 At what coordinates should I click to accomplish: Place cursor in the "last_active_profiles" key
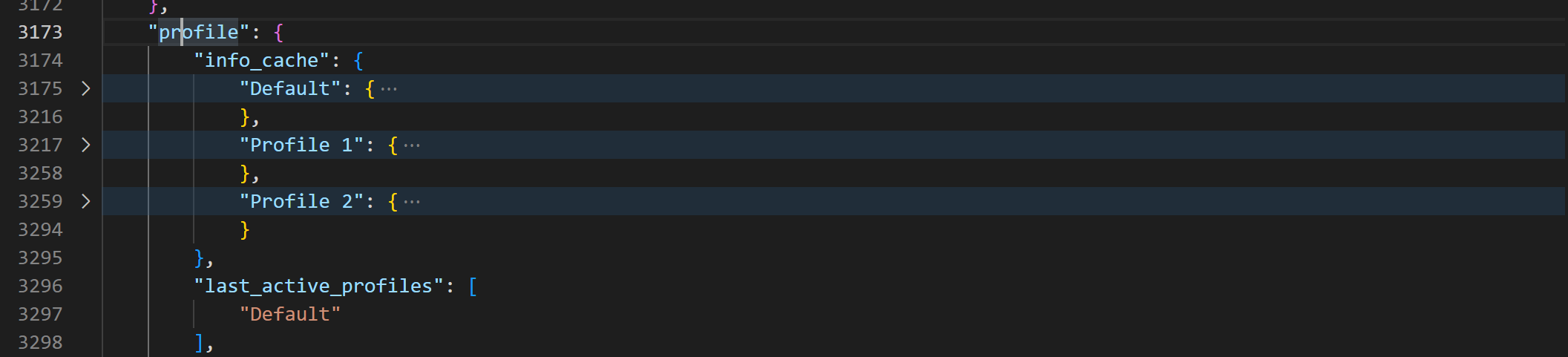coord(318,286)
